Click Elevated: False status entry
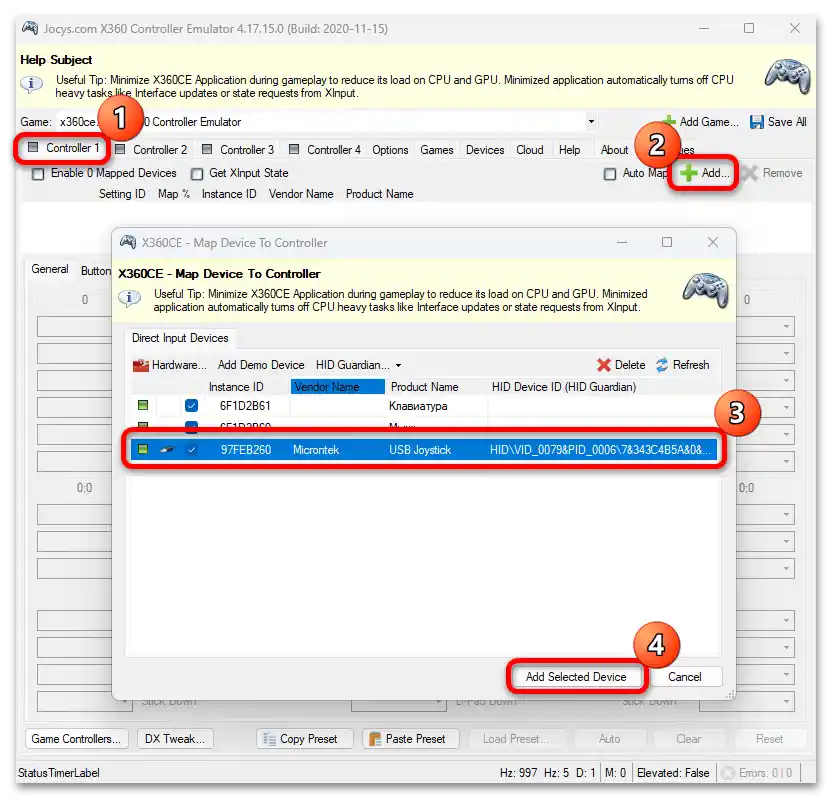 (x=673, y=773)
